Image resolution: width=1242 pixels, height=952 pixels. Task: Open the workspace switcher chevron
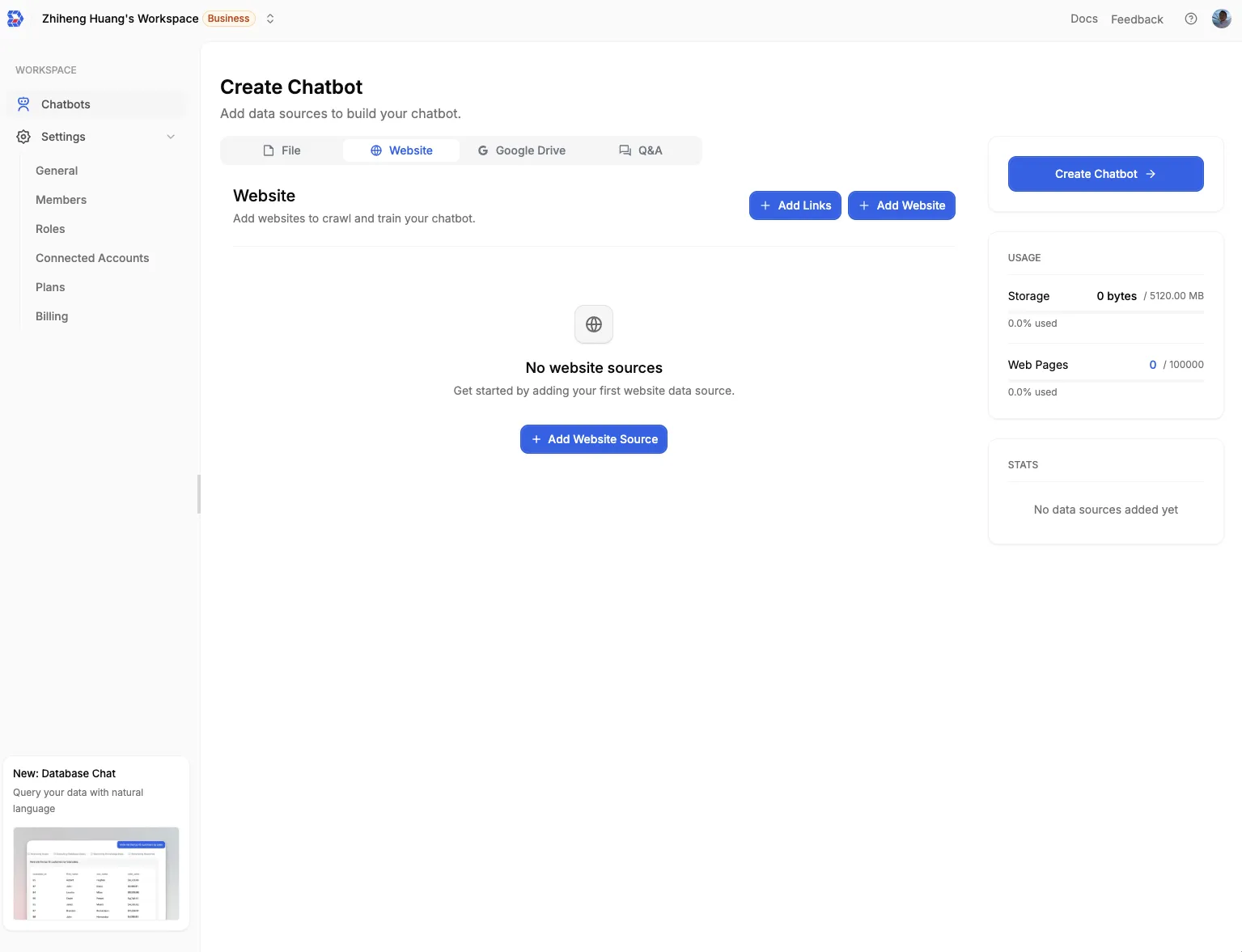270,19
